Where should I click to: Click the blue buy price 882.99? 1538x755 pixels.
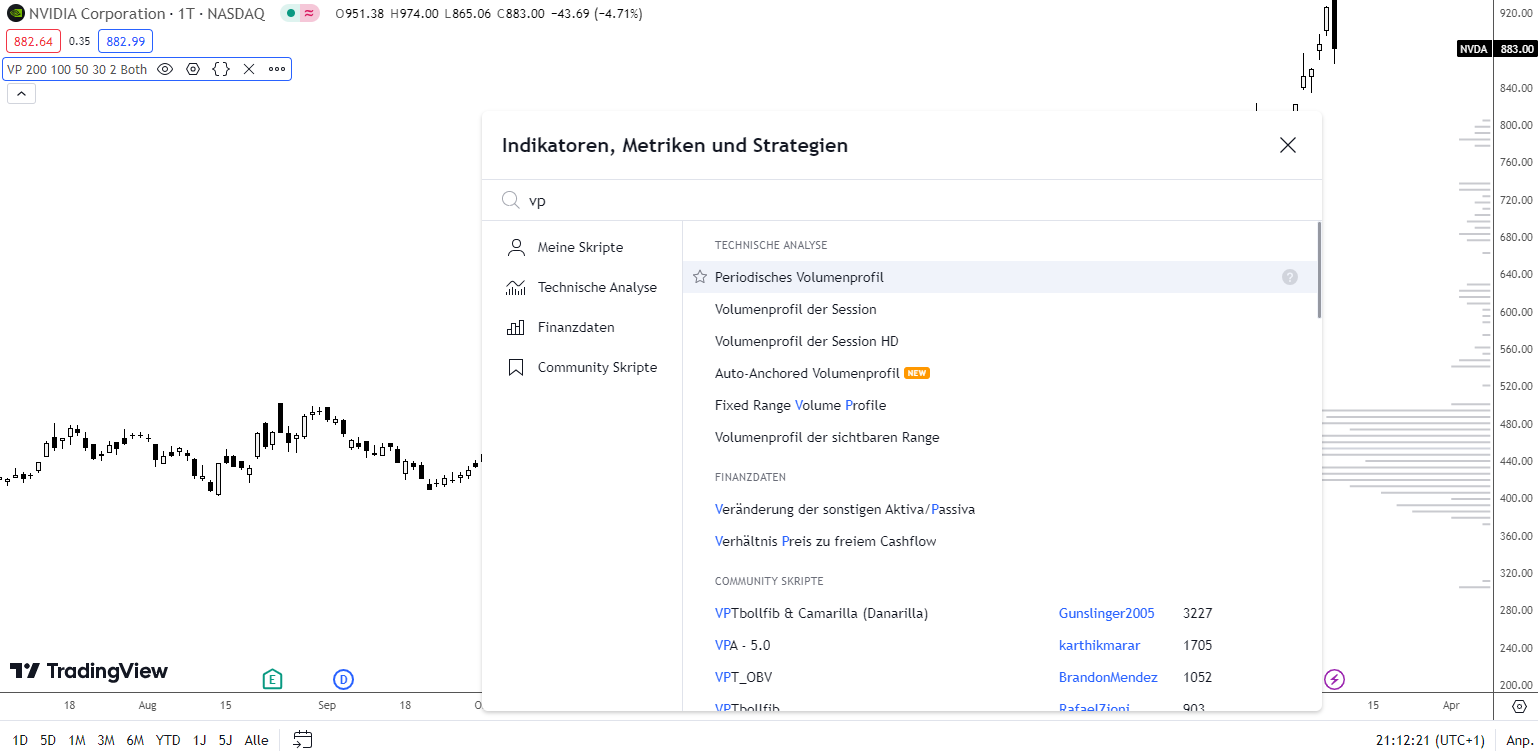pyautogui.click(x=125, y=41)
